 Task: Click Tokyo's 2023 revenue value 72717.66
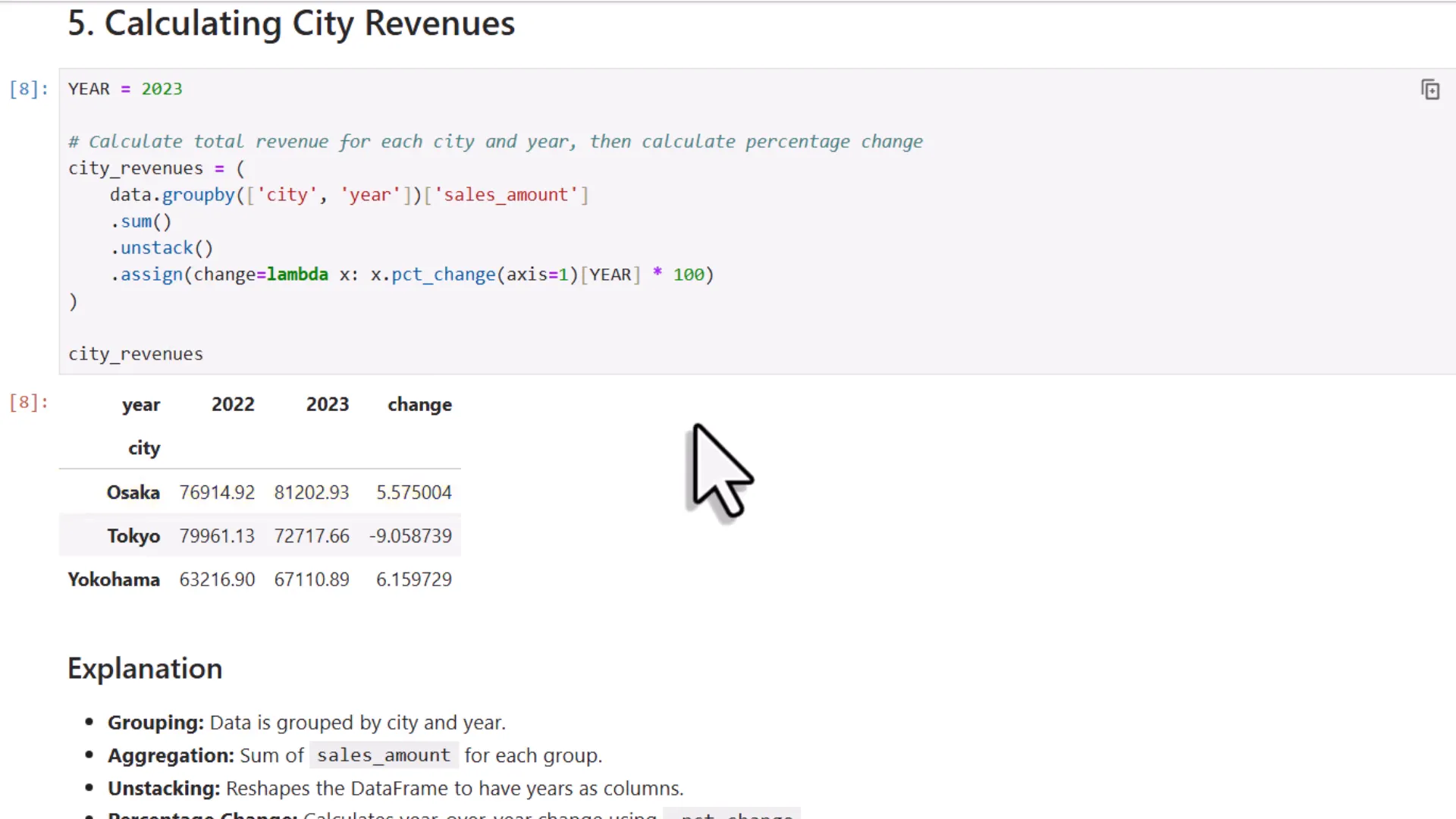(x=312, y=535)
